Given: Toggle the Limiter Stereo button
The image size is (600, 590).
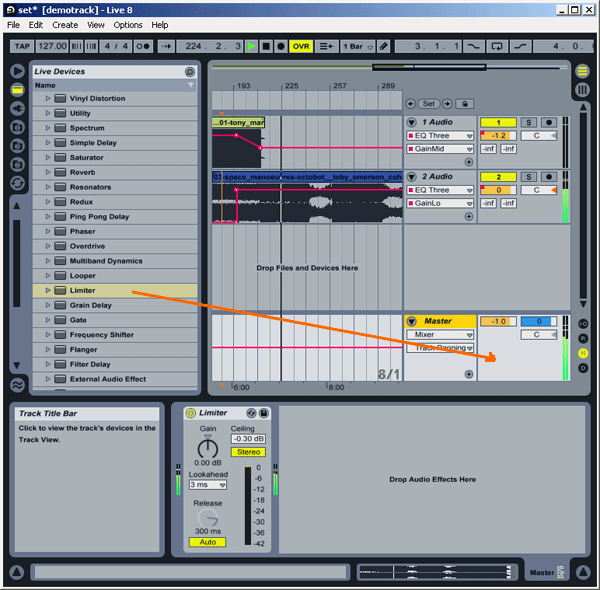Looking at the screenshot, I should click(x=247, y=452).
